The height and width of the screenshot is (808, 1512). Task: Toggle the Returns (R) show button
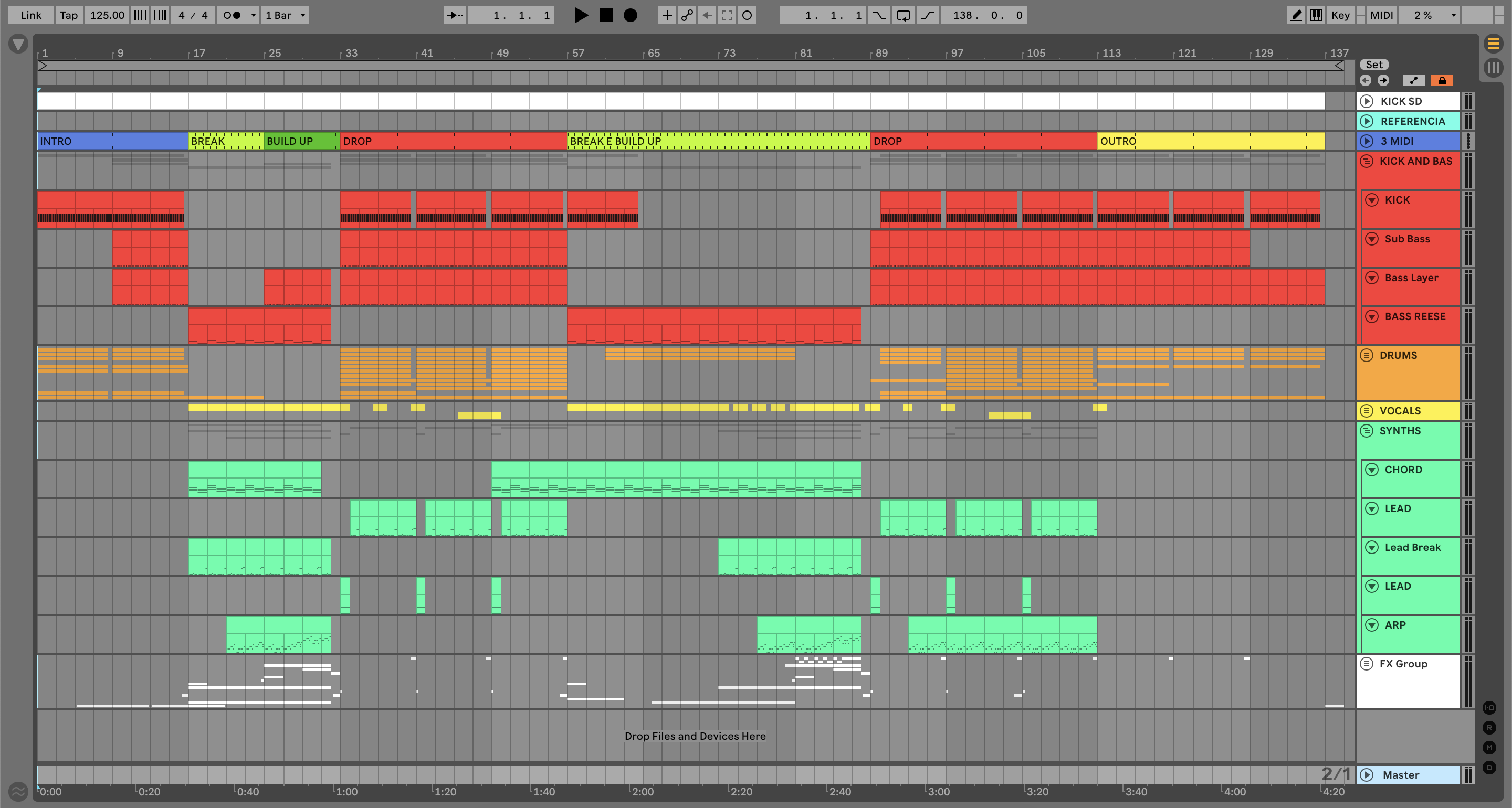[1489, 728]
